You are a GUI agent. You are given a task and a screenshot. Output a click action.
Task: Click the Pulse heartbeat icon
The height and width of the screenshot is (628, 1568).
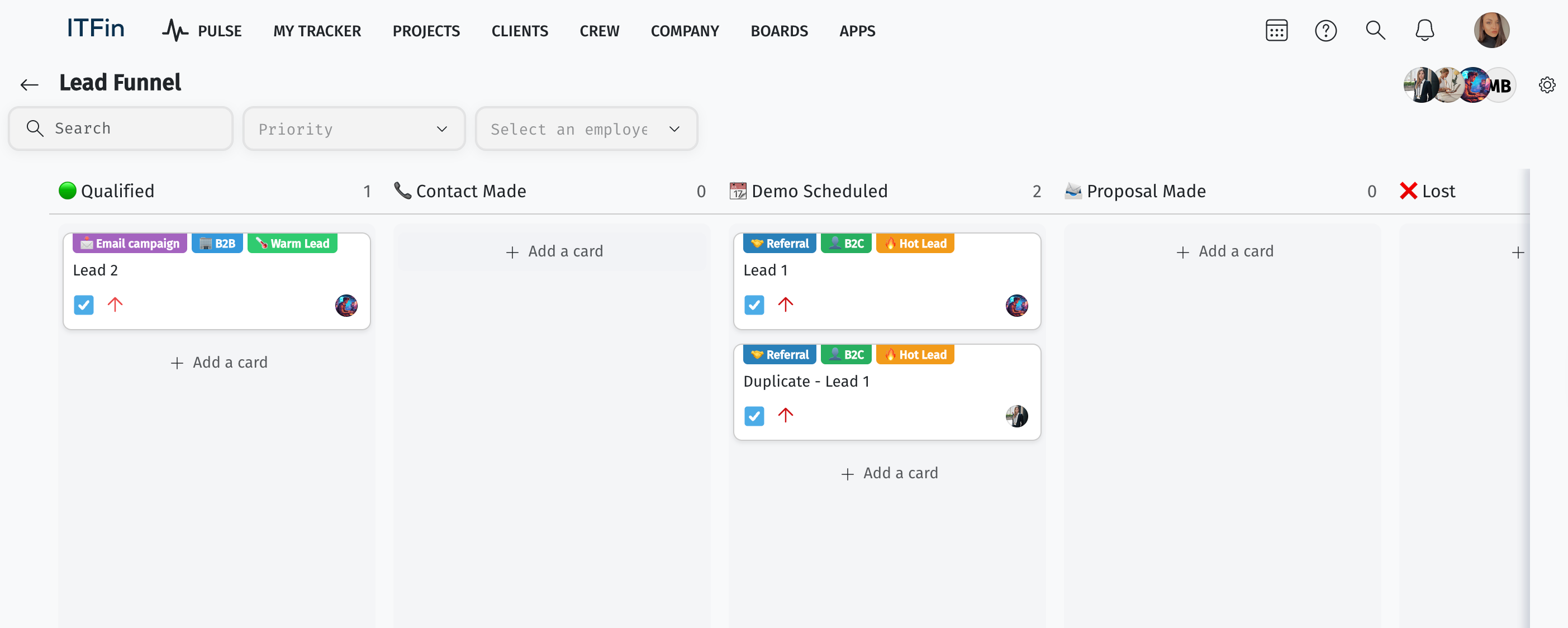[175, 30]
